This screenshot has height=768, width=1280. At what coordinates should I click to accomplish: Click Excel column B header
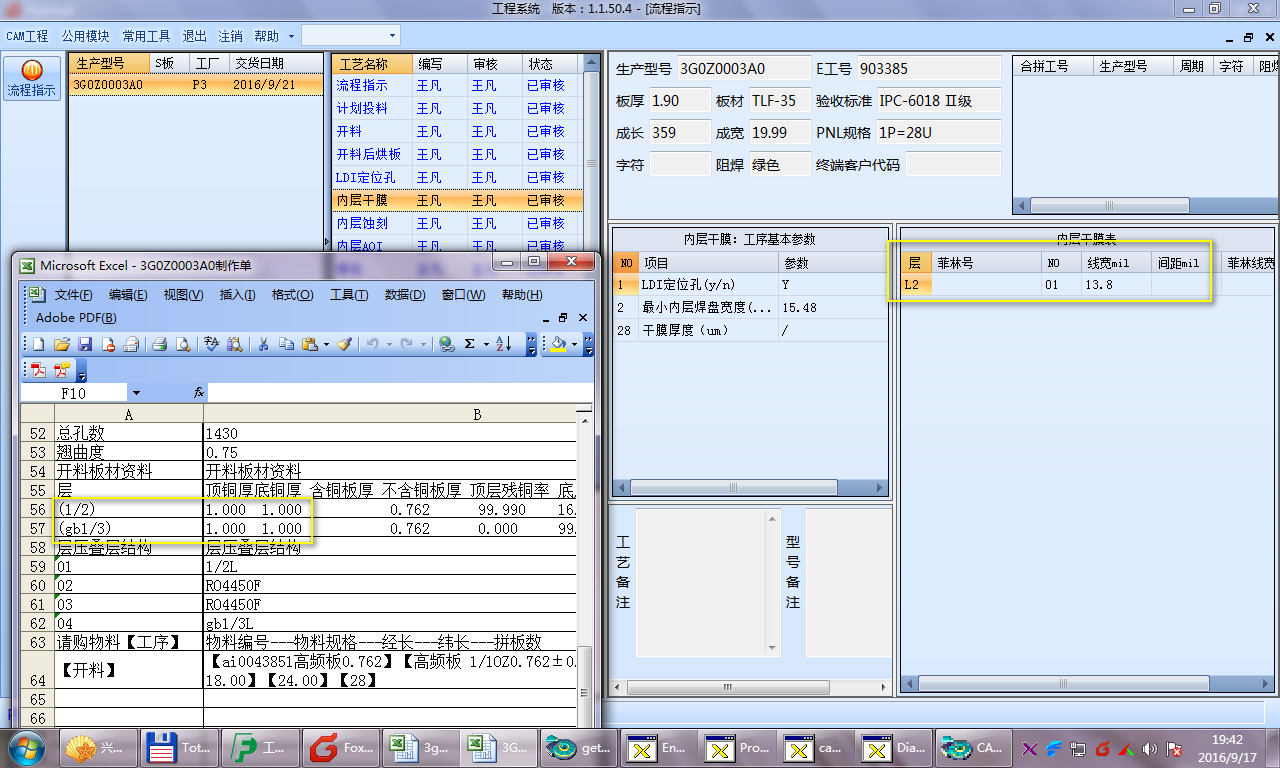coord(390,415)
